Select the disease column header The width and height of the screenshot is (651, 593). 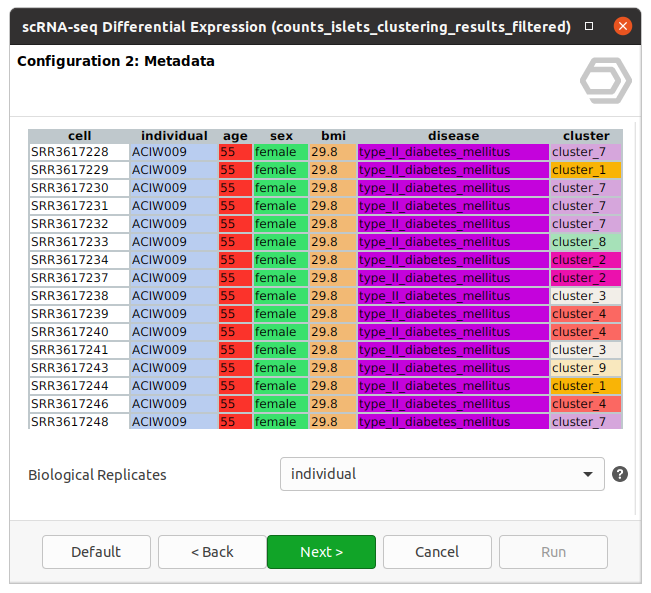453,136
